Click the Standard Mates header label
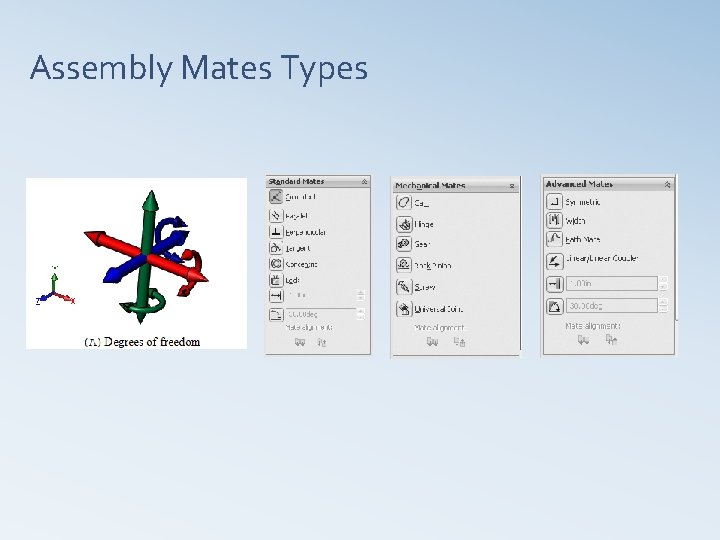Screen dimensions: 720x540 tap(296, 181)
